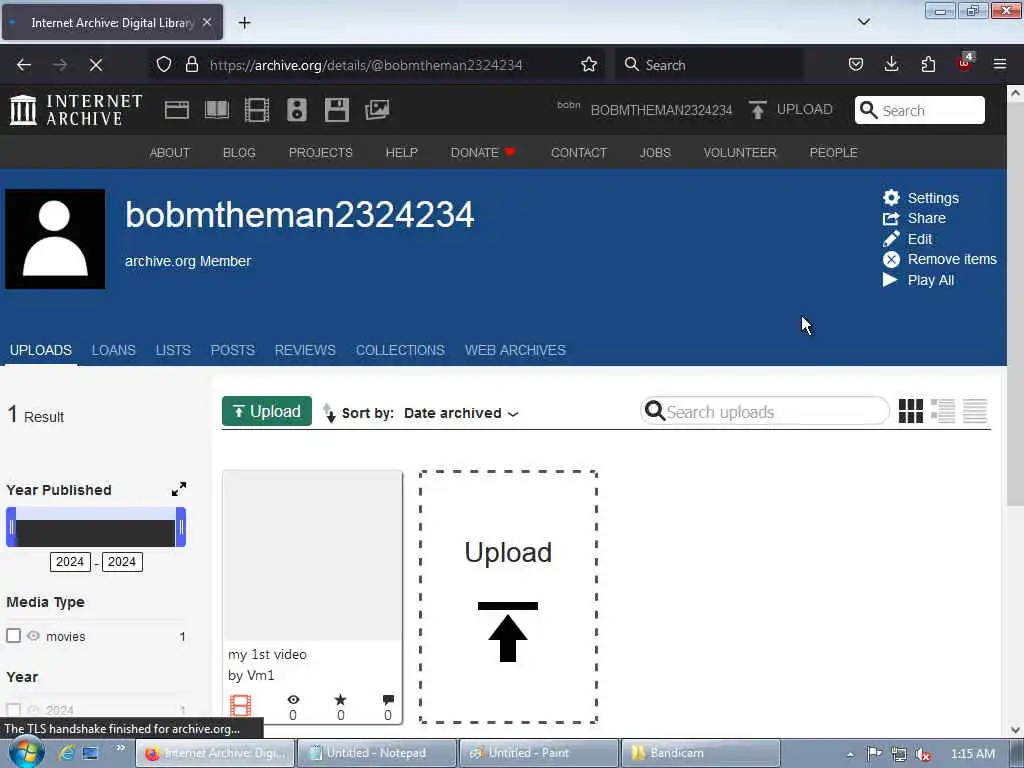Open the Internet Archive home logo
The height and width of the screenshot is (768, 1024).
pos(76,110)
